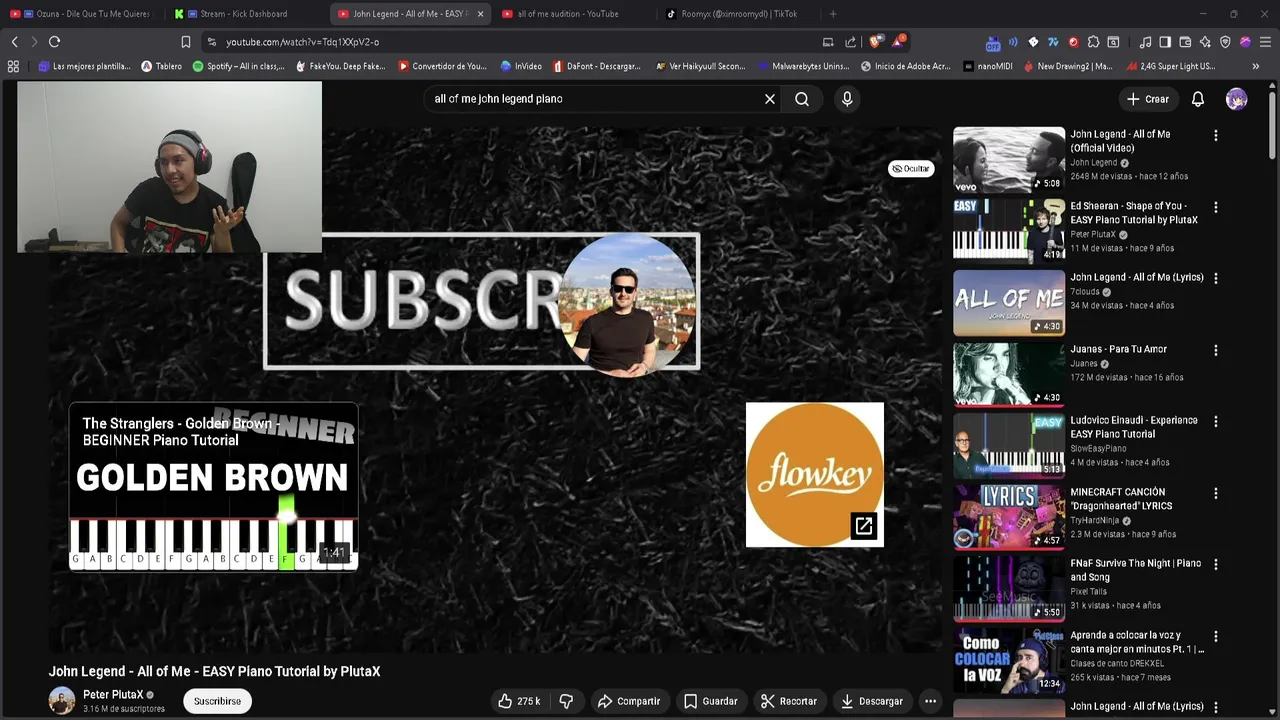
Task: Open the YouTube account avatar menu
Action: tap(1237, 99)
